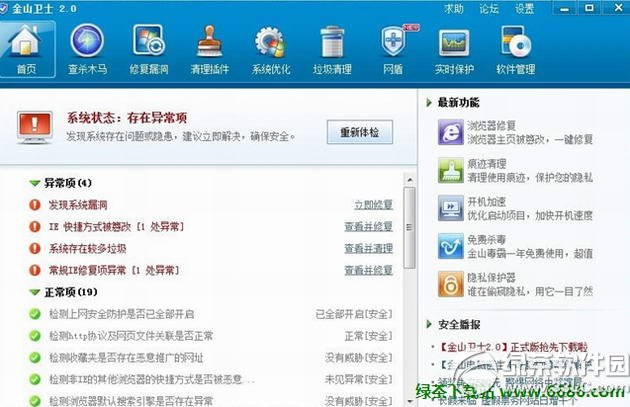The width and height of the screenshot is (630, 407).
Task: Click 查看并清理 link for system junk
Action: [x=368, y=248]
